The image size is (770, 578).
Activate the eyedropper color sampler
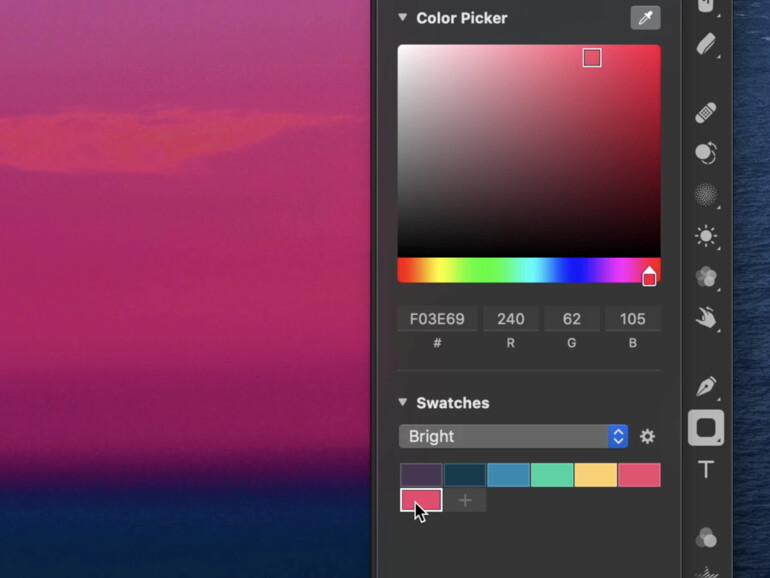pyautogui.click(x=645, y=18)
